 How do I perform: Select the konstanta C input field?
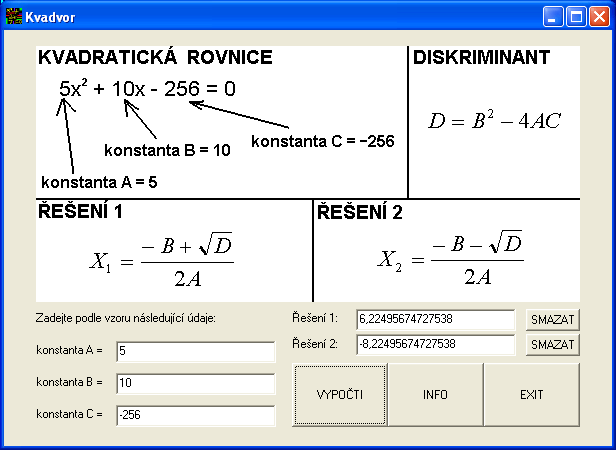[194, 415]
